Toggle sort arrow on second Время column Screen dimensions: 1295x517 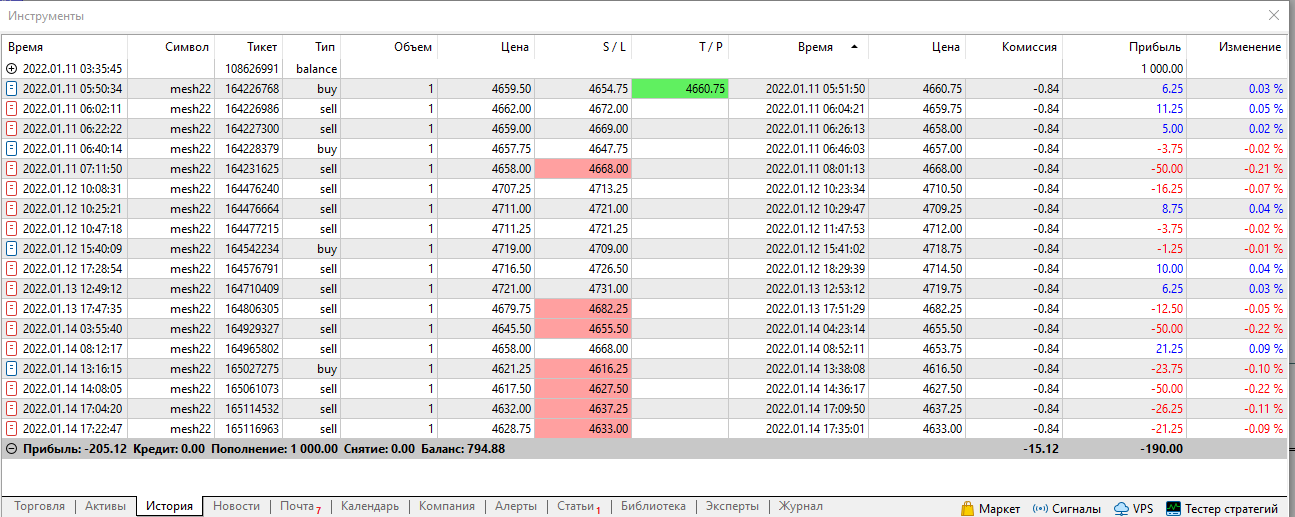[854, 47]
